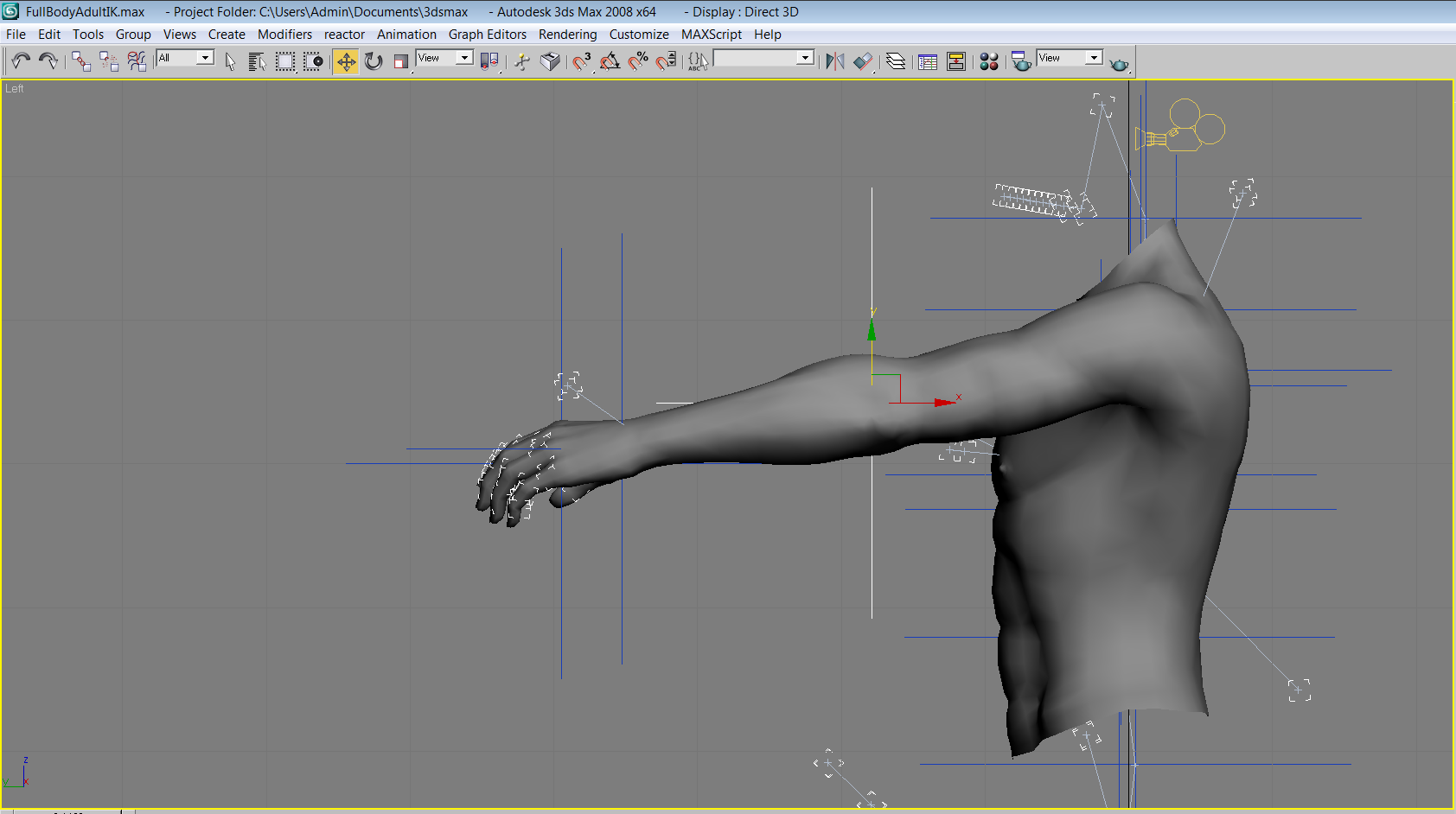Click the Quick Render teapot icon
This screenshot has width=1456, height=814.
pos(1119,64)
